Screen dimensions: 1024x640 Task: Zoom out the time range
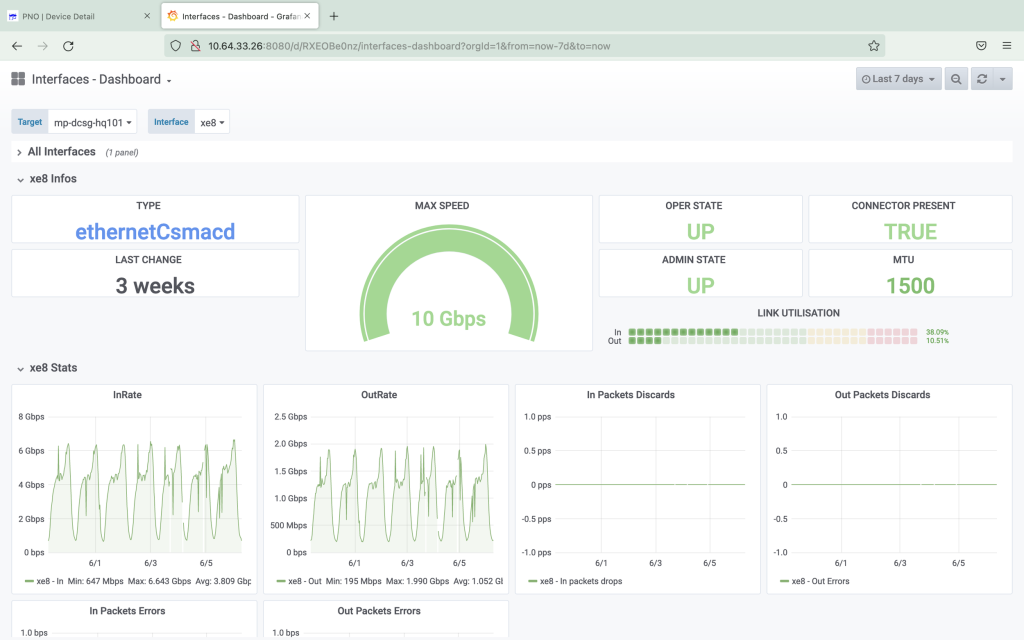(956, 79)
